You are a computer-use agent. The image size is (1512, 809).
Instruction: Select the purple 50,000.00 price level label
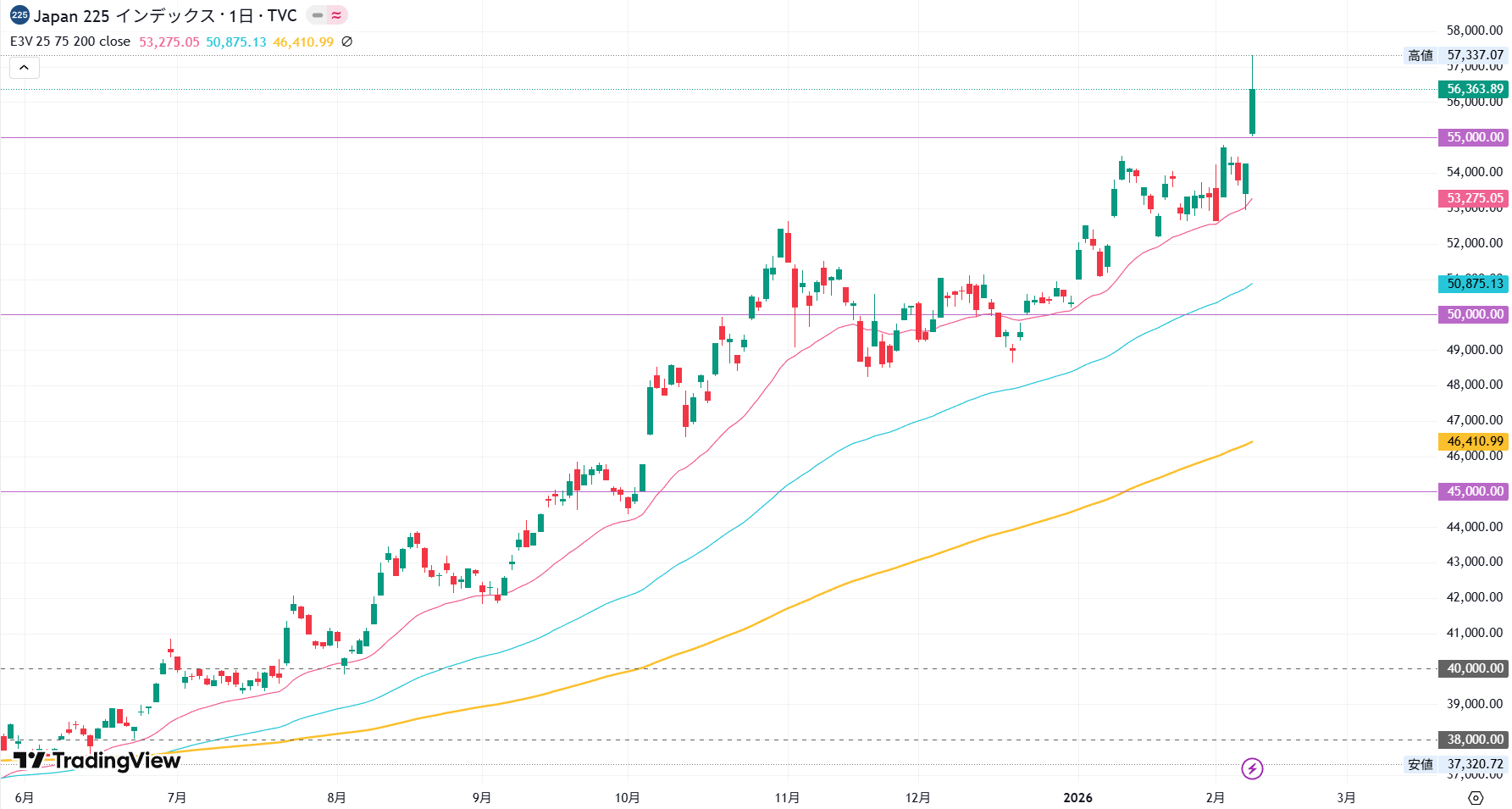(1474, 314)
